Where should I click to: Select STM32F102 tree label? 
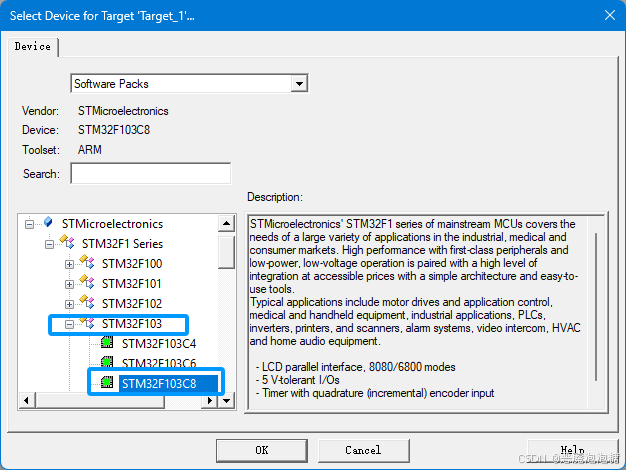(x=132, y=304)
